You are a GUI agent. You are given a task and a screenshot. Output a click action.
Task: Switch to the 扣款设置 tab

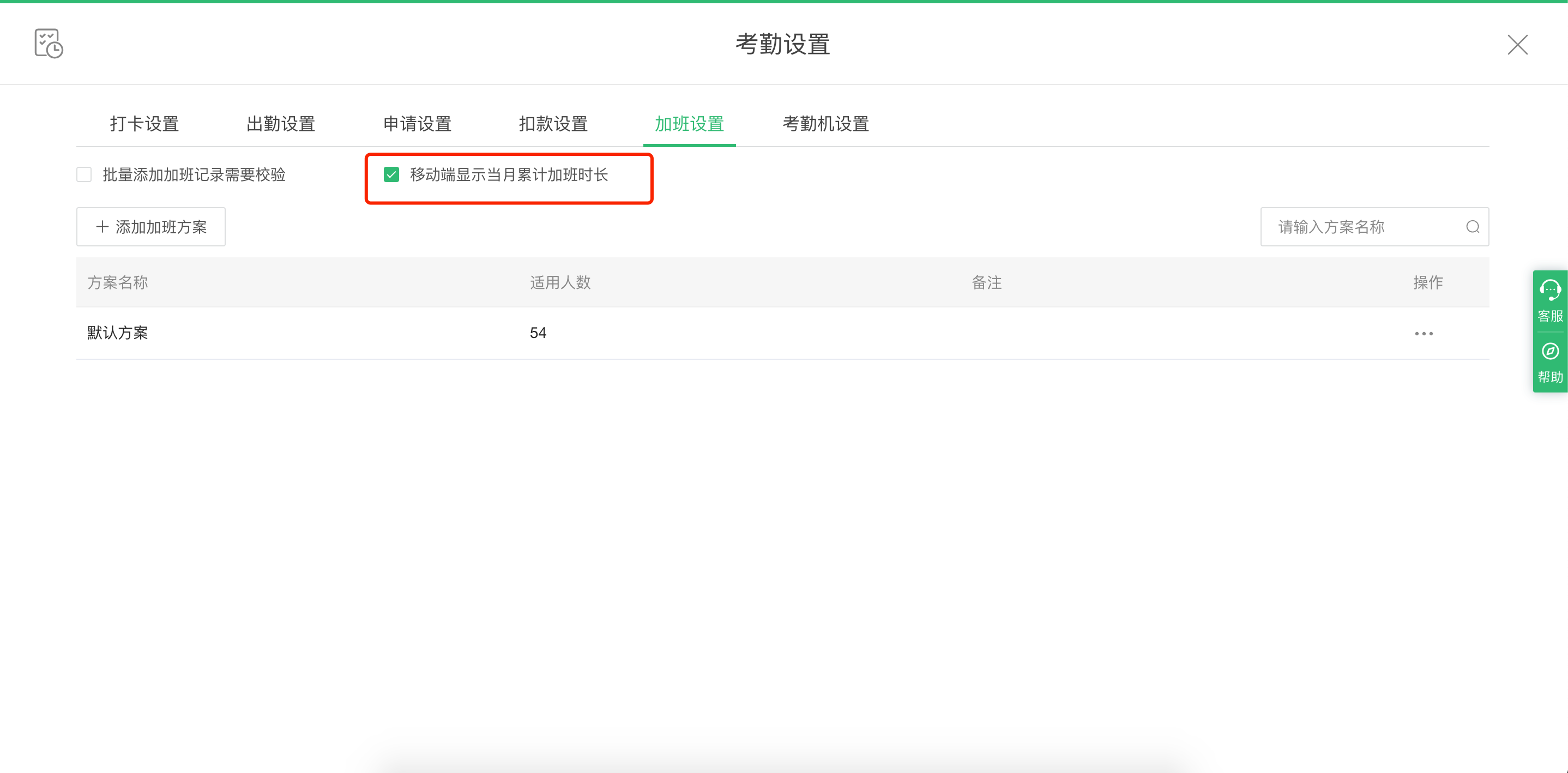[x=553, y=124]
